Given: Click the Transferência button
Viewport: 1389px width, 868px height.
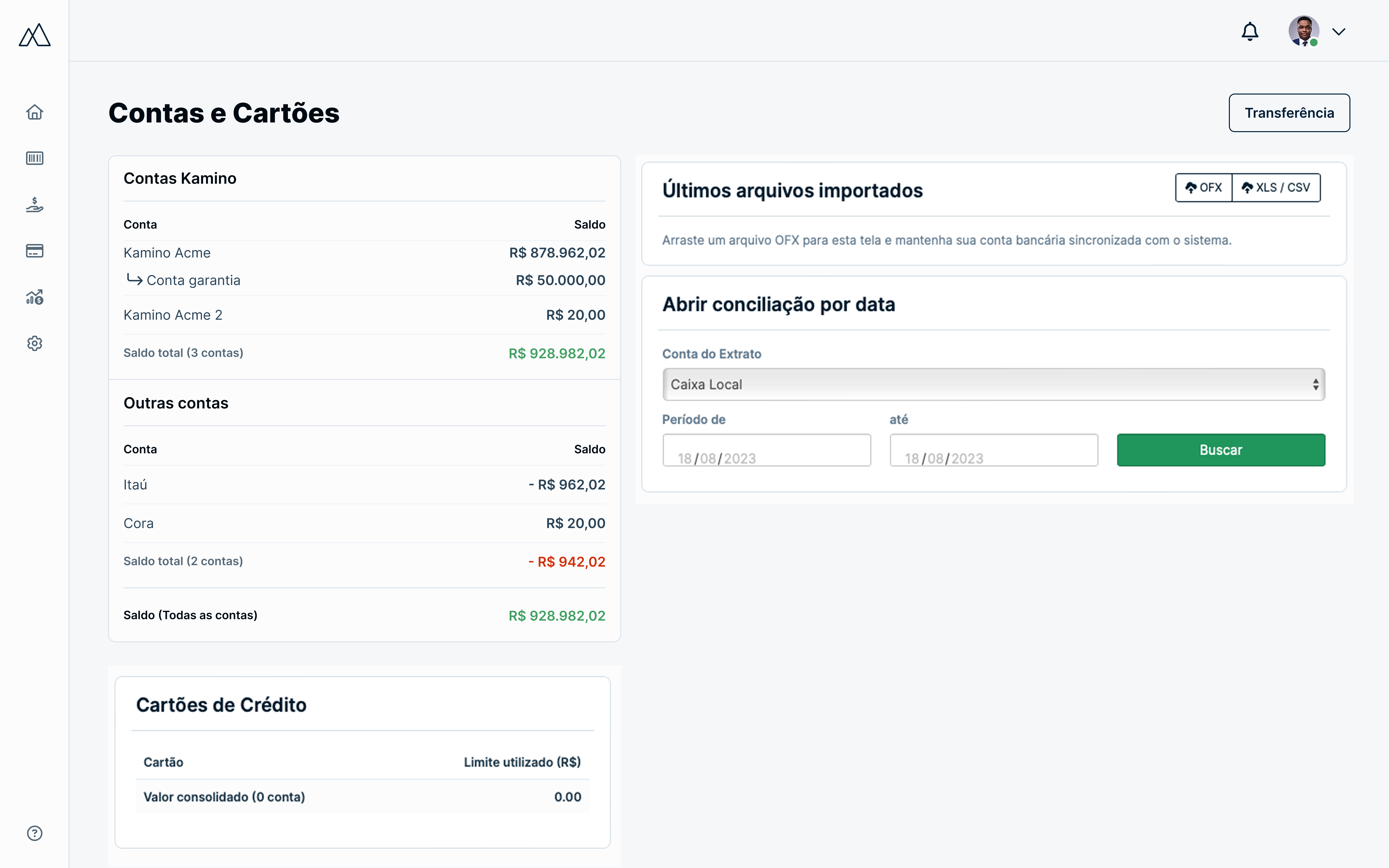Looking at the screenshot, I should [1289, 113].
